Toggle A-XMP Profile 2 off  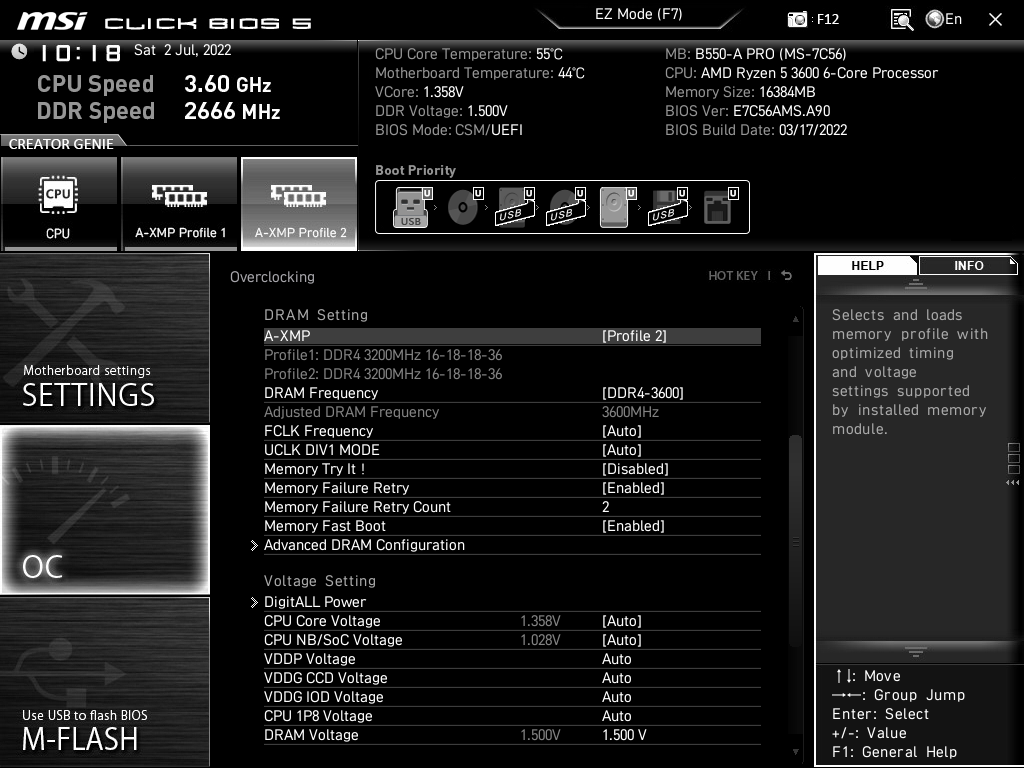(300, 203)
